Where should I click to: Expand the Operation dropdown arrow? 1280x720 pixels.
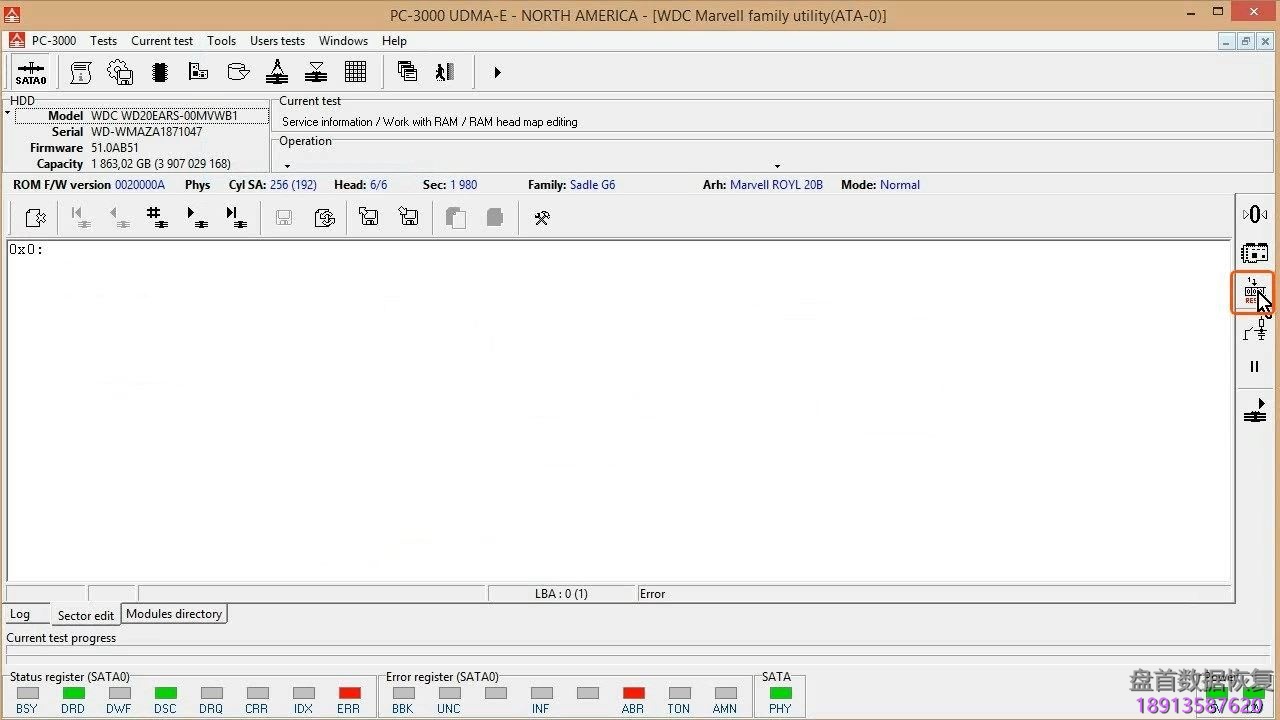(x=777, y=166)
